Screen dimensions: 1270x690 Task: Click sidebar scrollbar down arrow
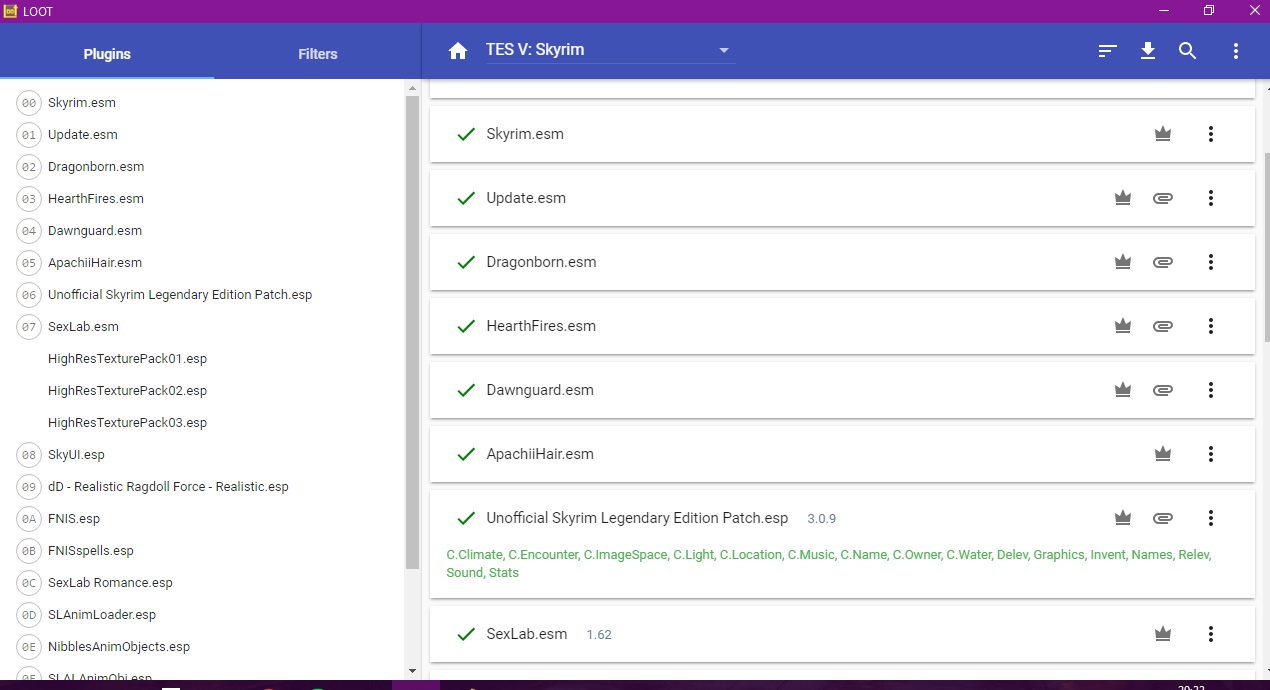pyautogui.click(x=413, y=671)
